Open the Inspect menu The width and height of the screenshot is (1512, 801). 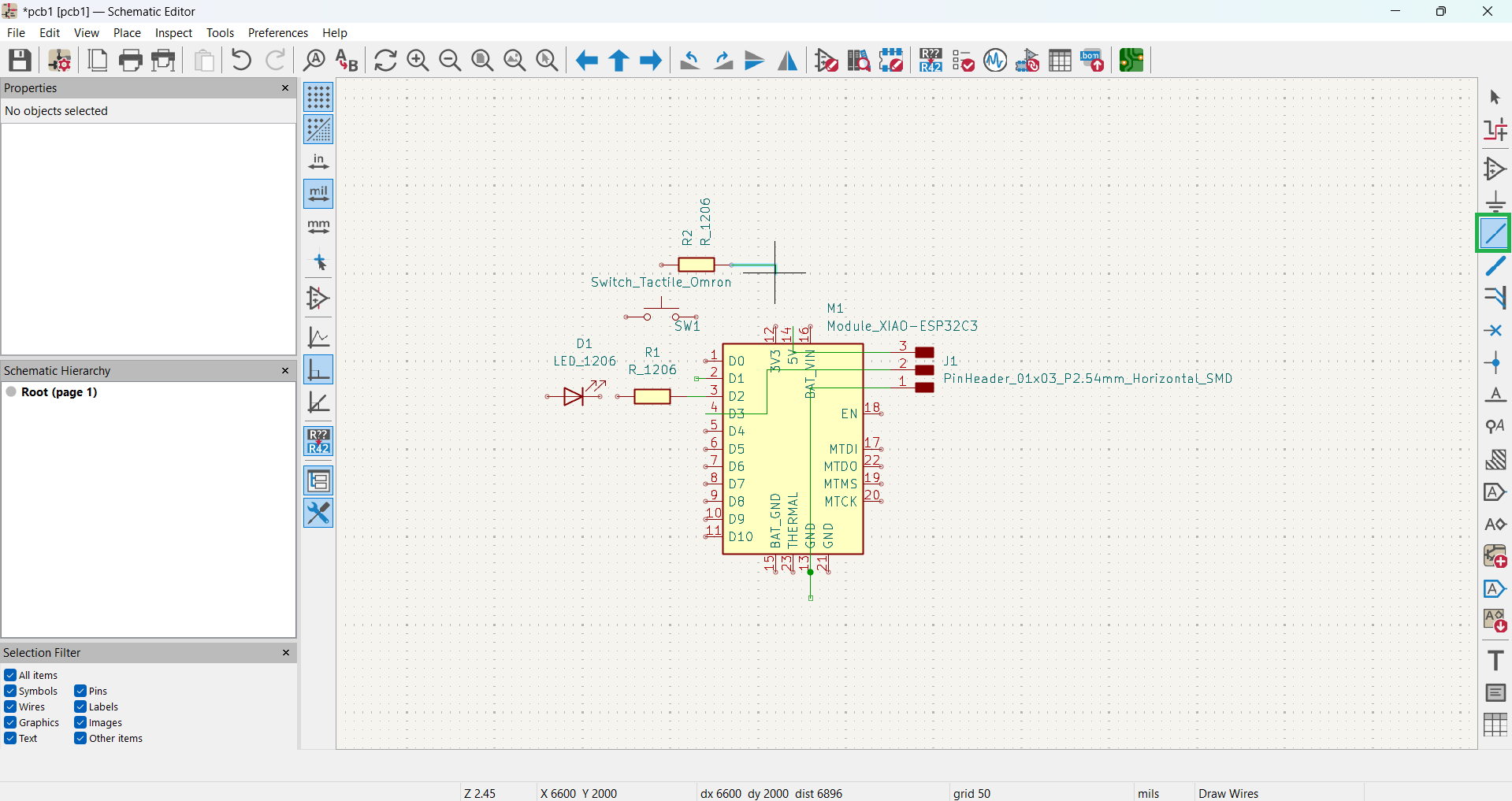pos(173,33)
